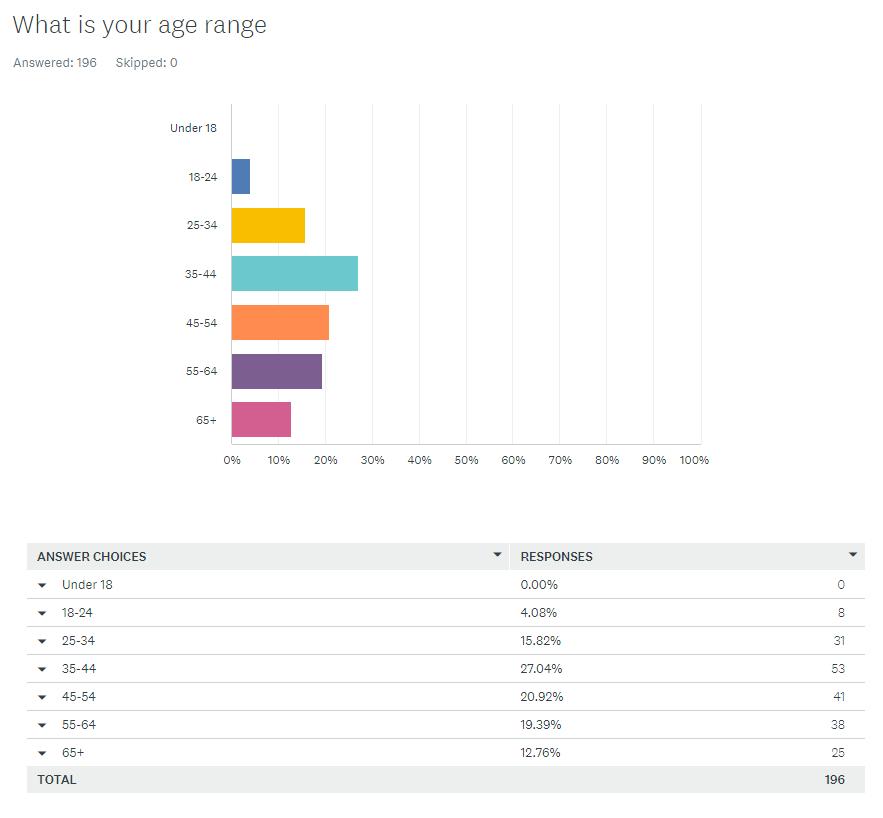The image size is (883, 818).
Task: Open the Answer Choices column sort dropdown
Action: coord(497,555)
